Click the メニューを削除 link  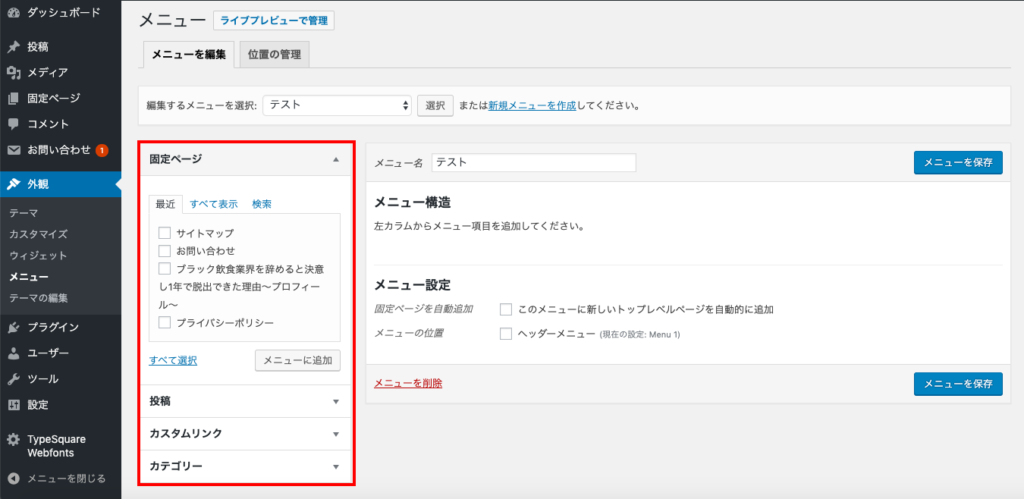408,383
